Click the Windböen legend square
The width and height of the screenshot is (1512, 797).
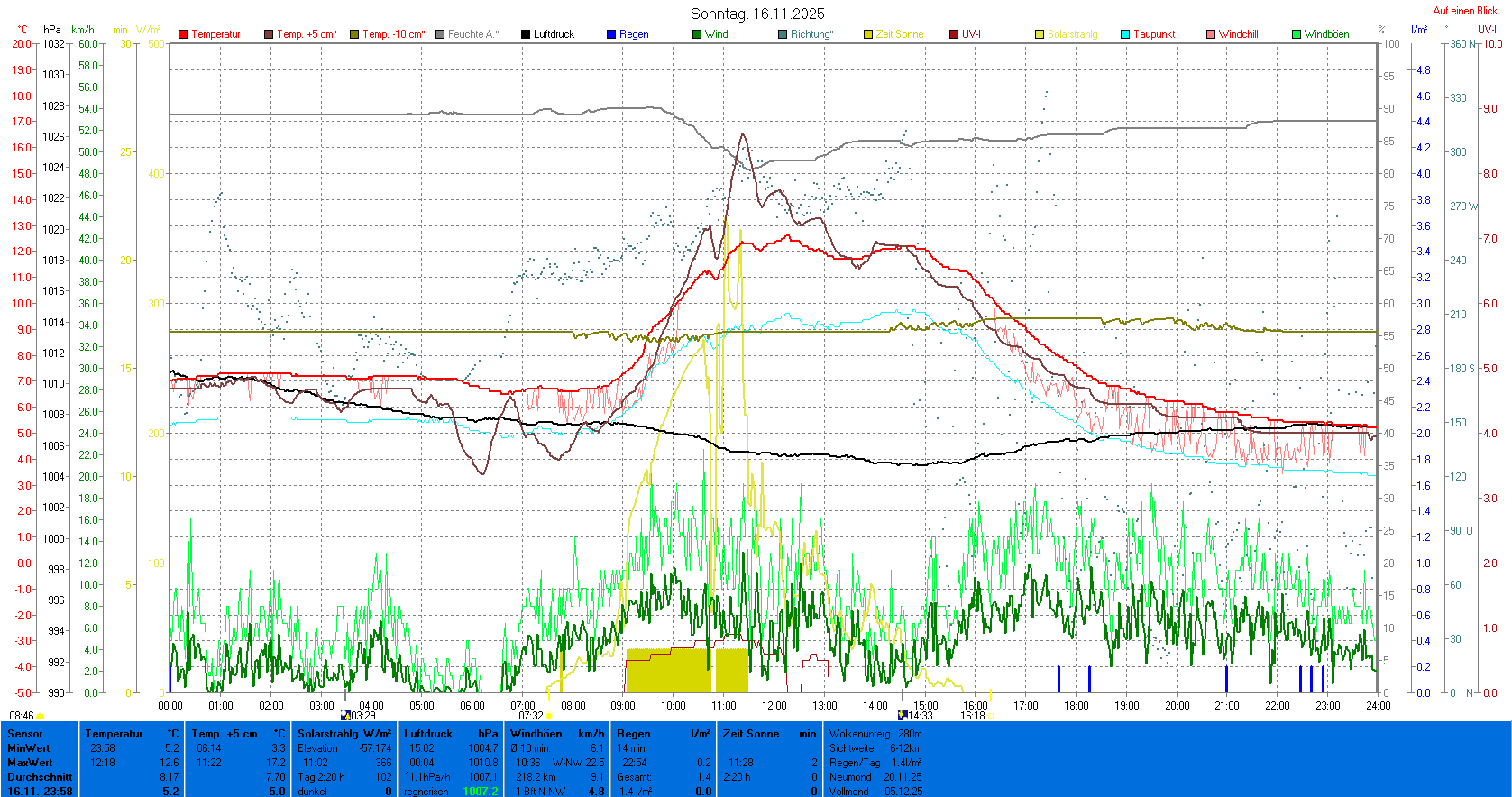[x=1297, y=34]
